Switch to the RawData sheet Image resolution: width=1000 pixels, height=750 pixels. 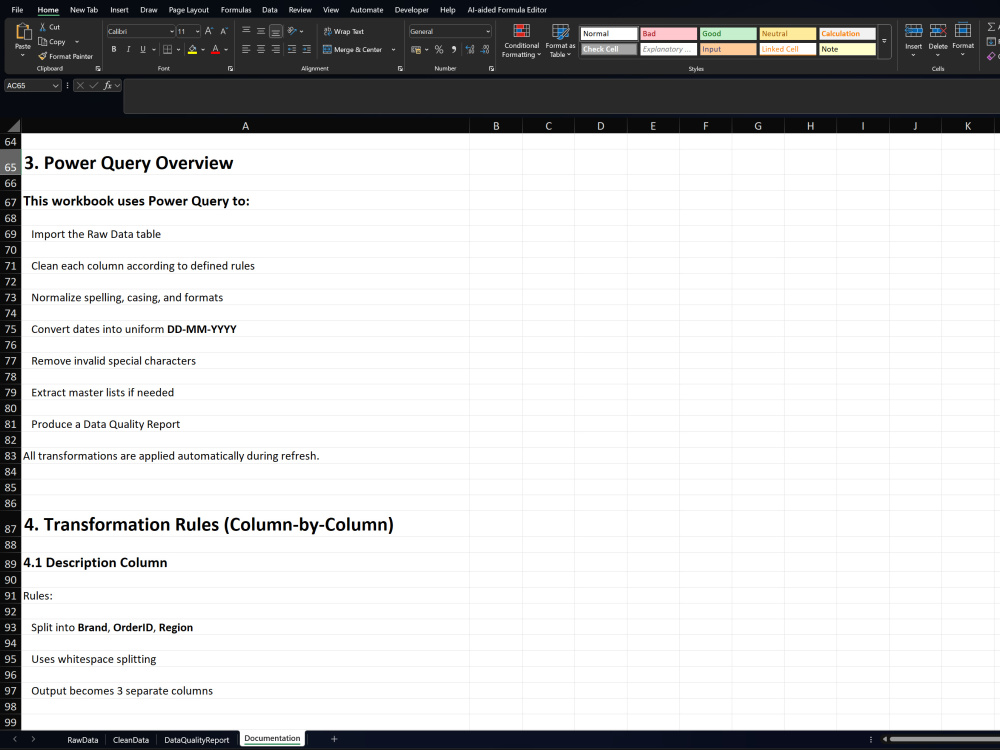click(x=83, y=740)
